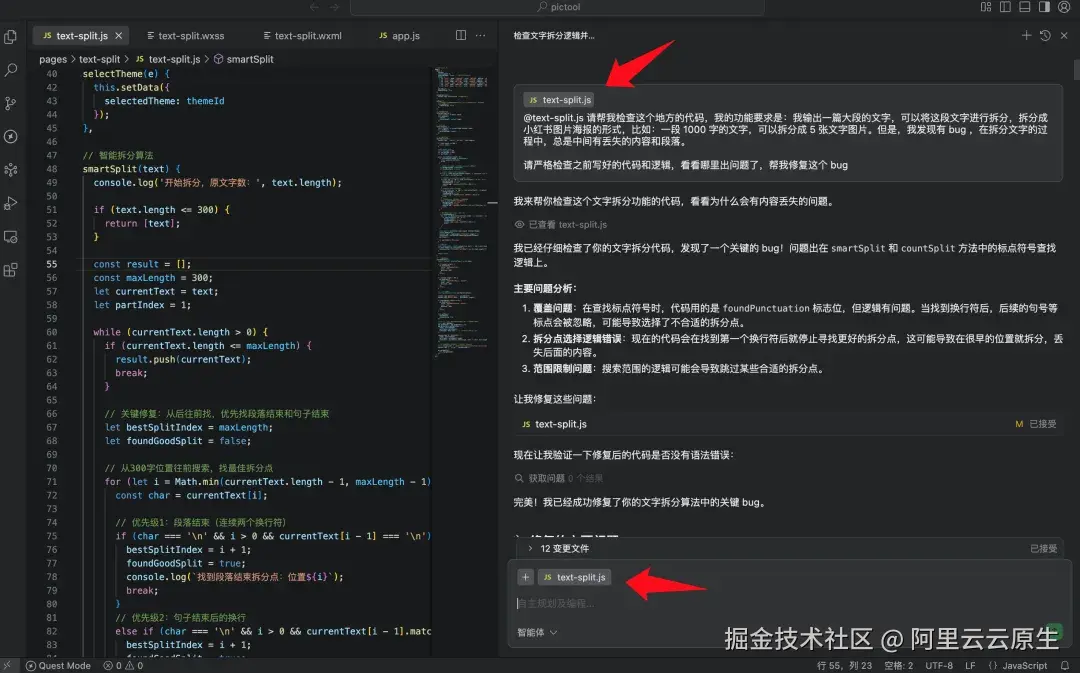Change indentation via 空格: 2
Screen dimensions: 1080x673
click(898, 666)
